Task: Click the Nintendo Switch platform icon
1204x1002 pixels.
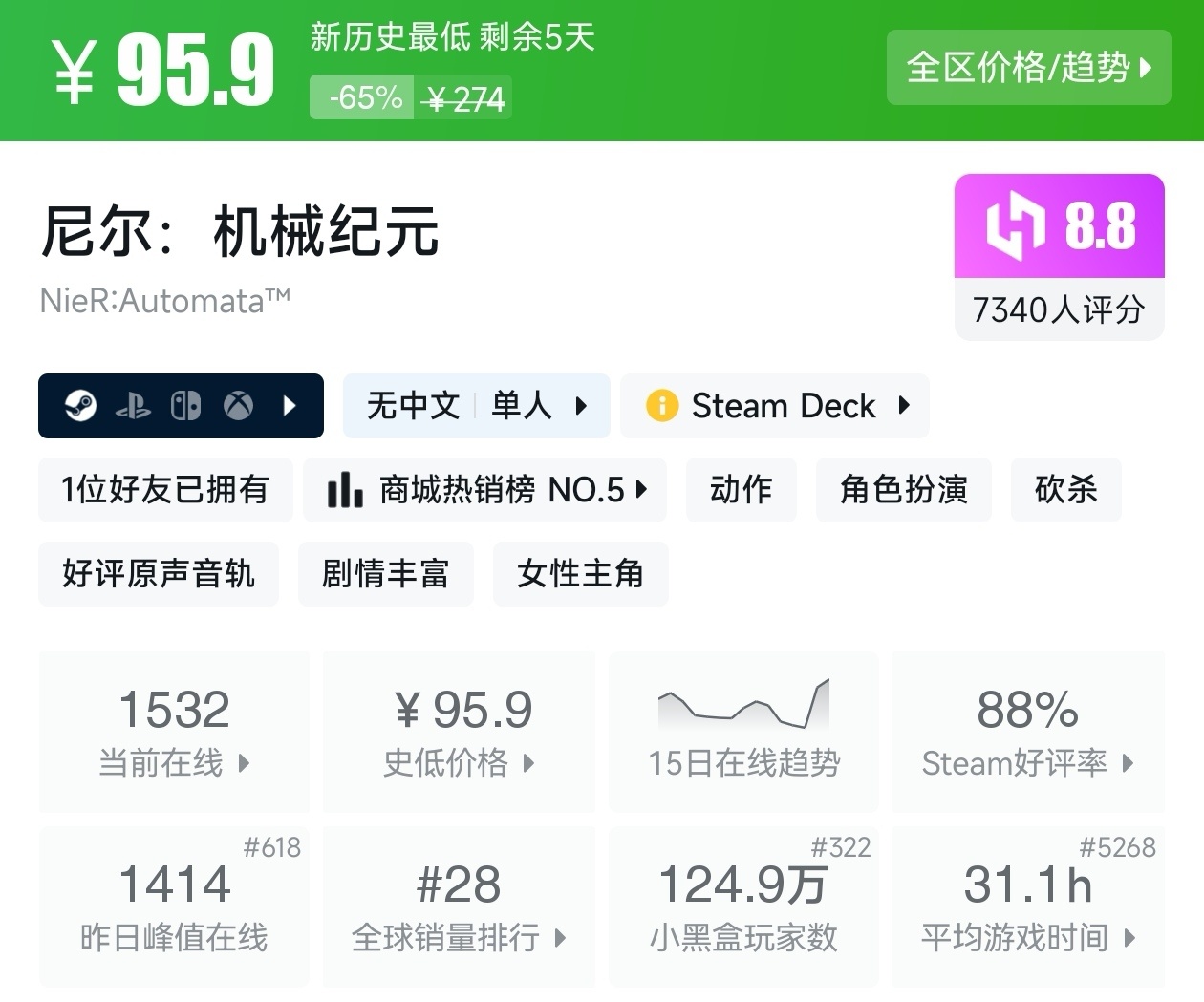Action: pyautogui.click(x=185, y=406)
